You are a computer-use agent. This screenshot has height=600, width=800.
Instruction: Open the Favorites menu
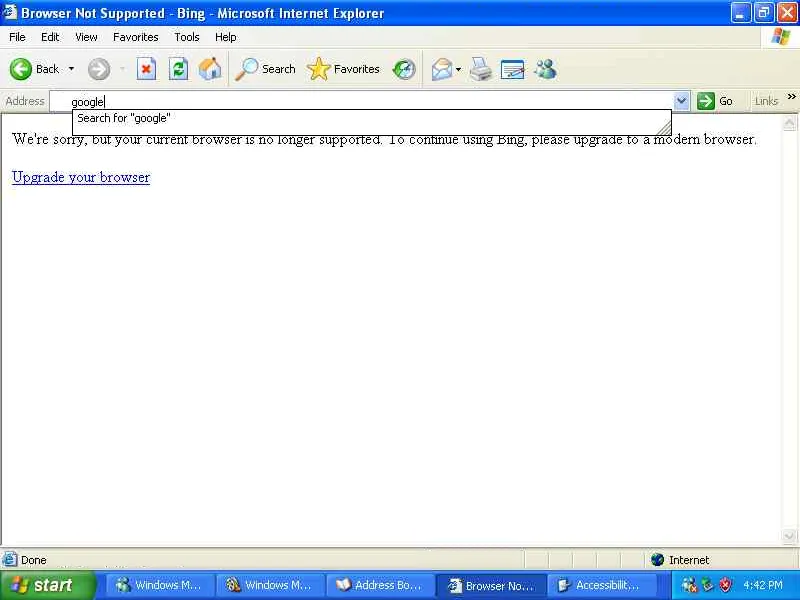click(x=136, y=37)
